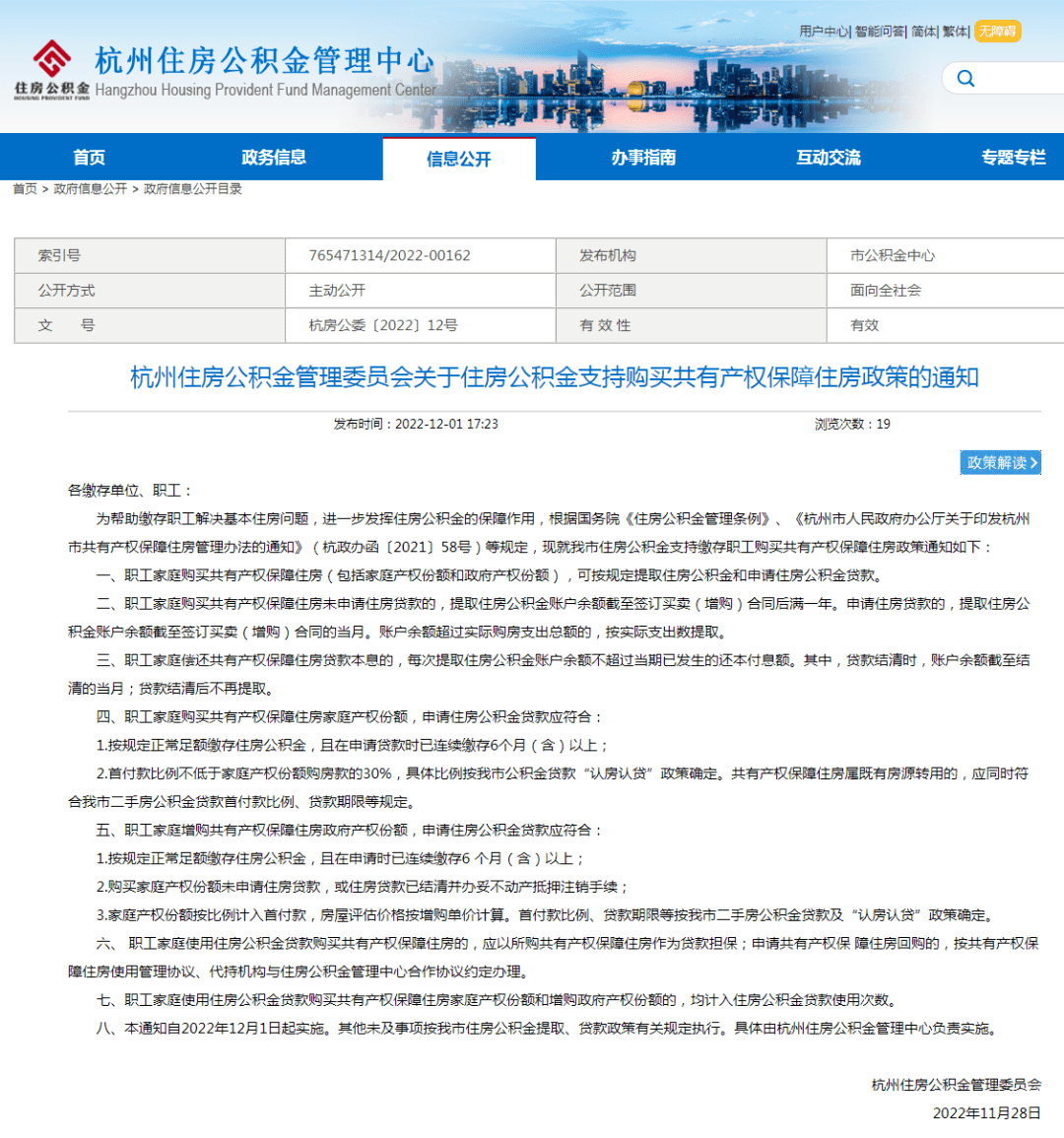Click the 用户中心 link
The height and width of the screenshot is (1138, 1064).
823,32
